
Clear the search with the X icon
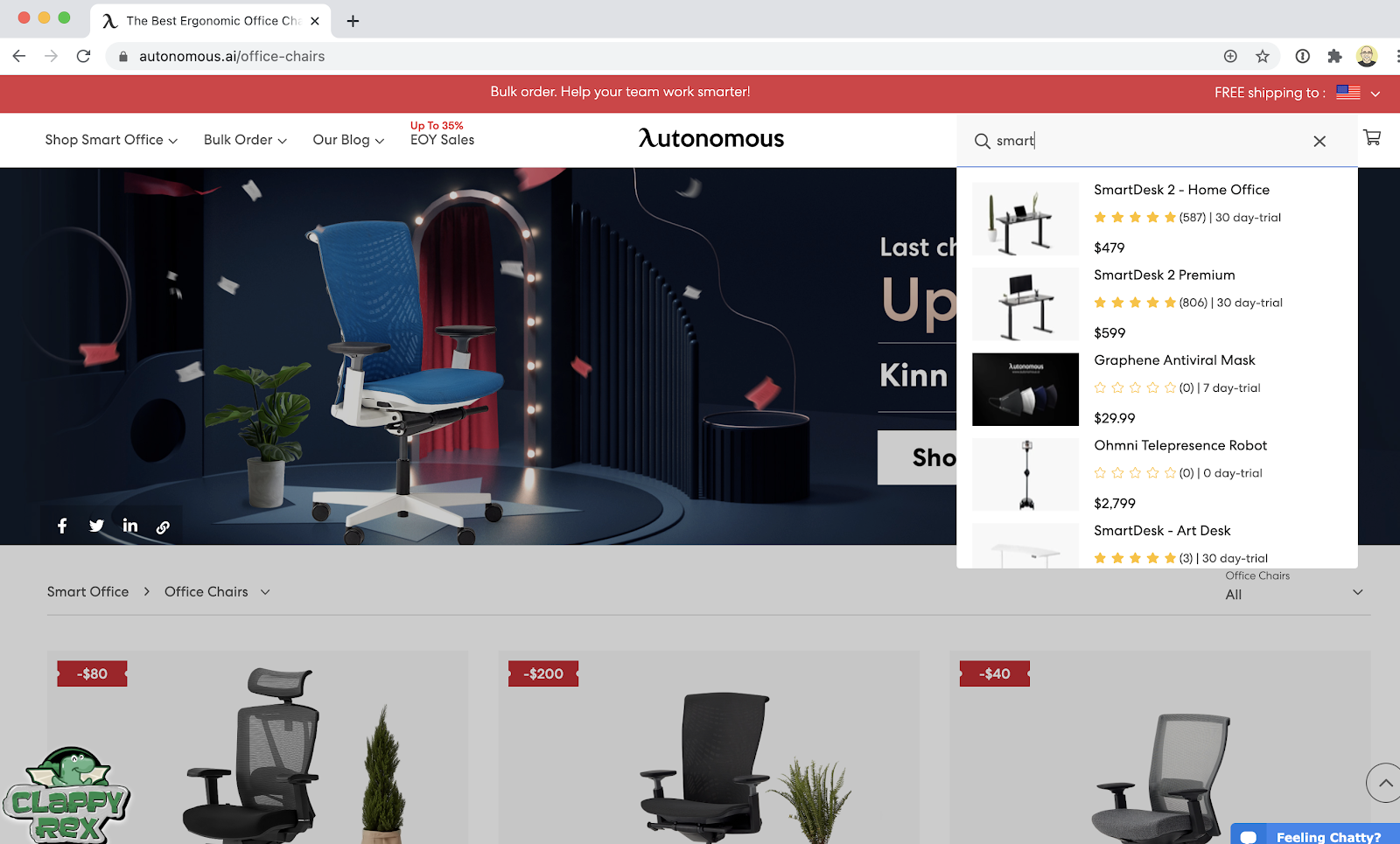tap(1319, 141)
